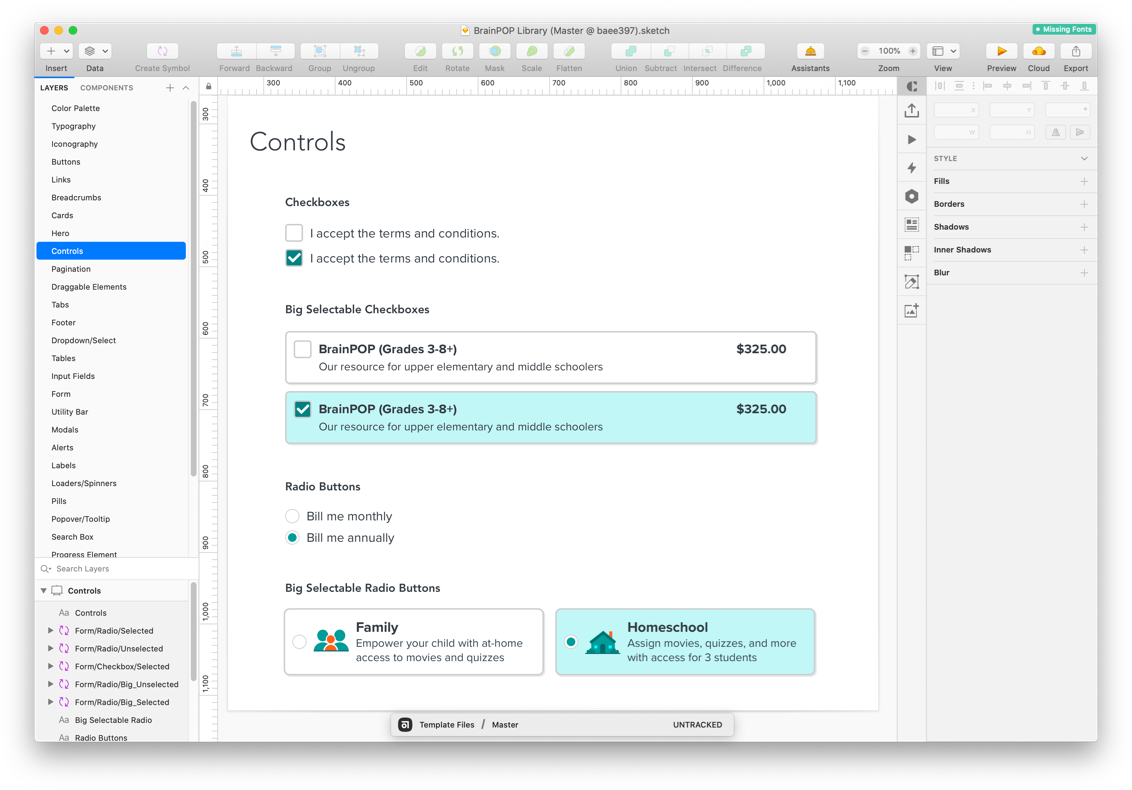The width and height of the screenshot is (1132, 790).
Task: Add a new Inner Shadow
Action: click(1084, 250)
